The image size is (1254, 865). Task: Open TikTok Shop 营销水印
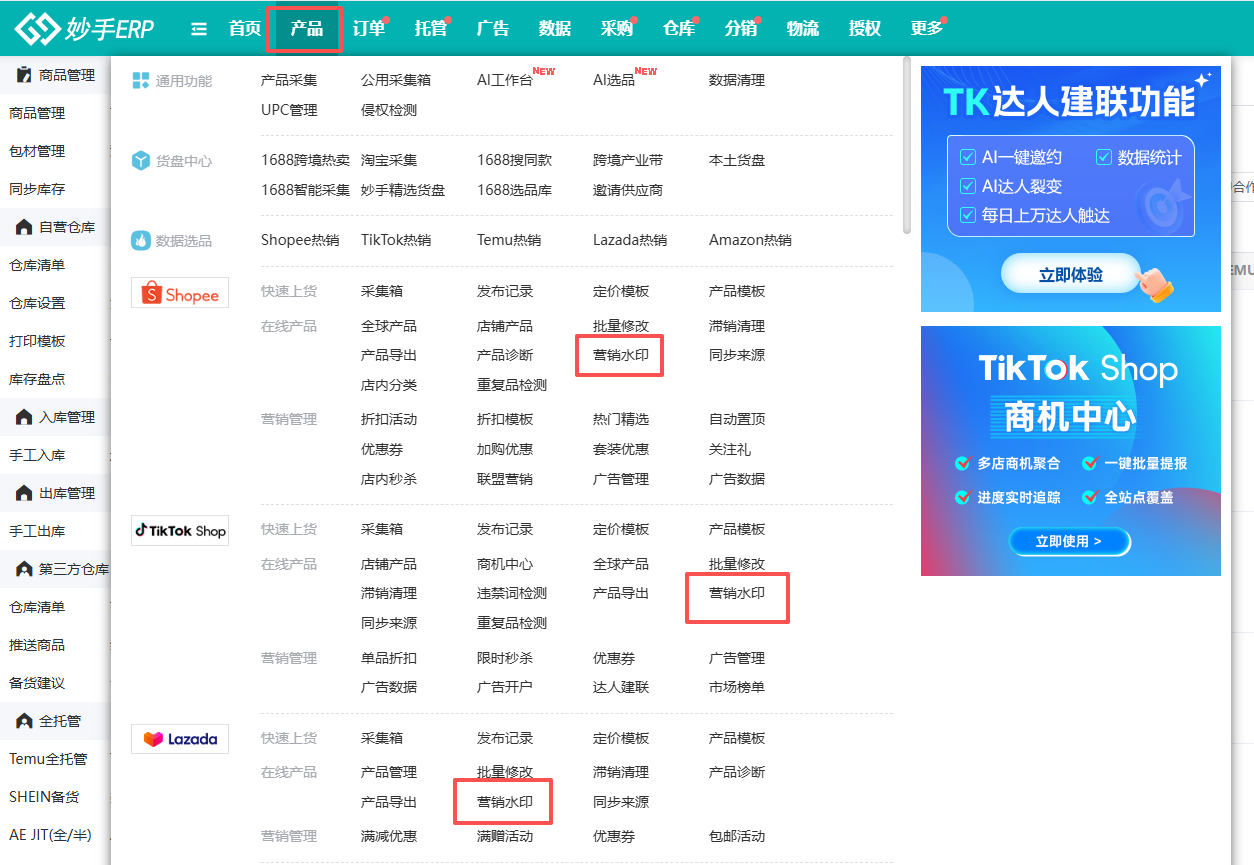(x=737, y=593)
